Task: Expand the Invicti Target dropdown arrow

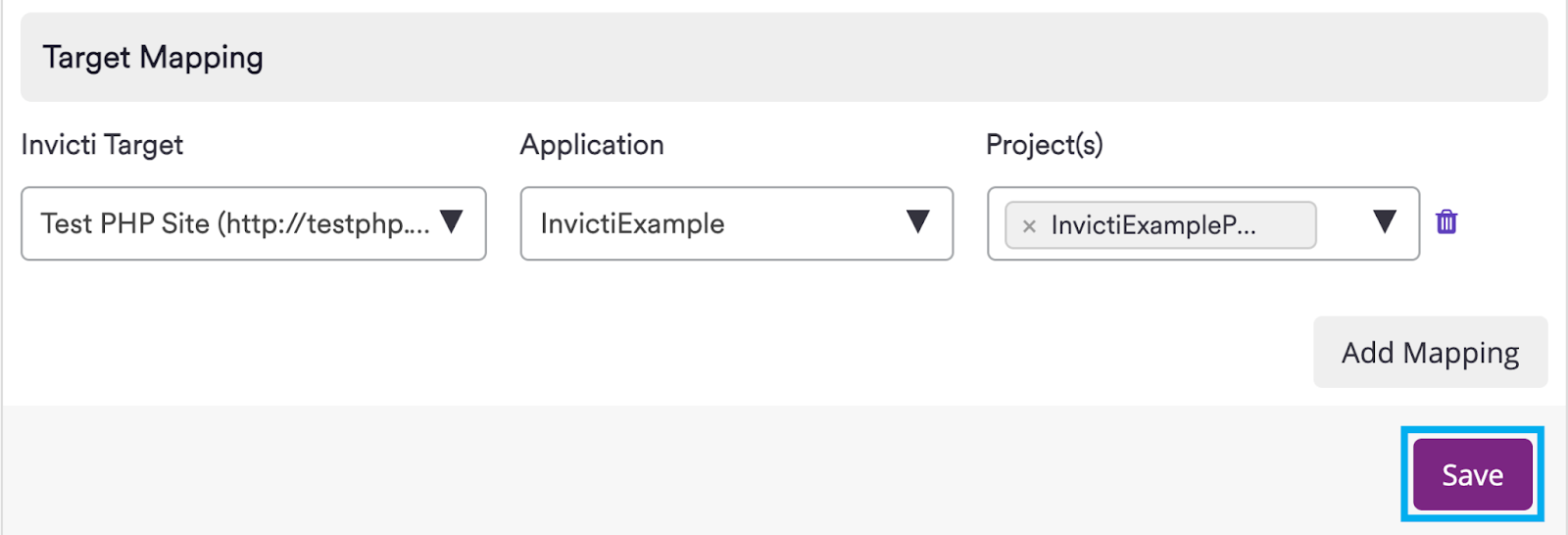Action: pyautogui.click(x=451, y=221)
